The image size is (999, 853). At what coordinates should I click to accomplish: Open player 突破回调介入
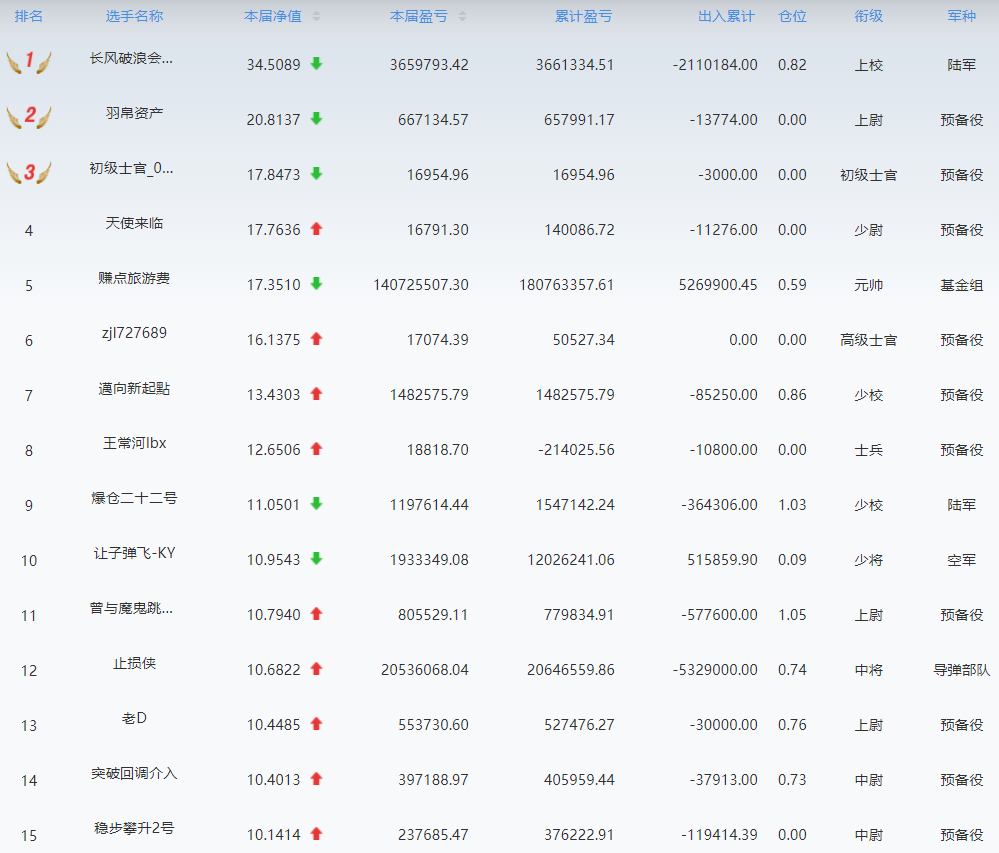click(134, 773)
